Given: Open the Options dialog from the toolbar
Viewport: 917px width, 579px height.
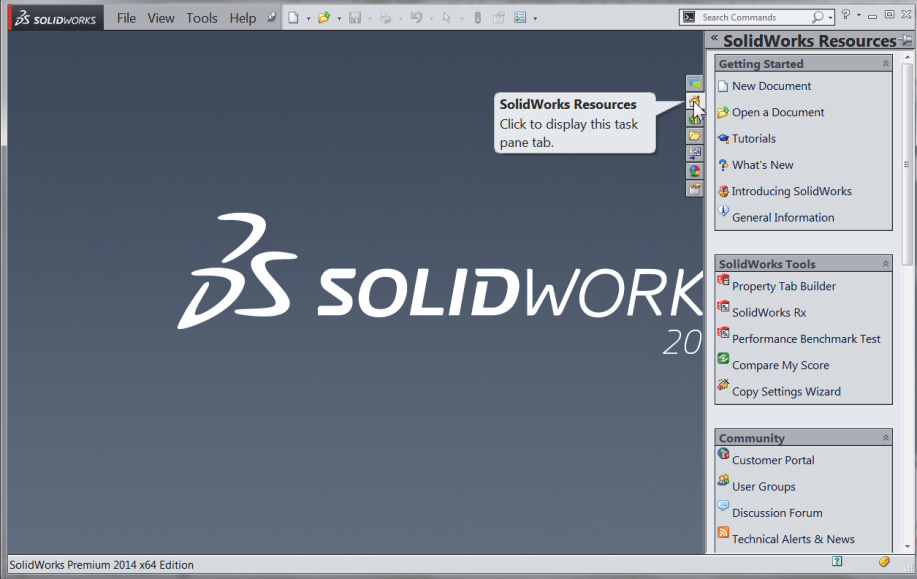Looking at the screenshot, I should pyautogui.click(x=521, y=16).
